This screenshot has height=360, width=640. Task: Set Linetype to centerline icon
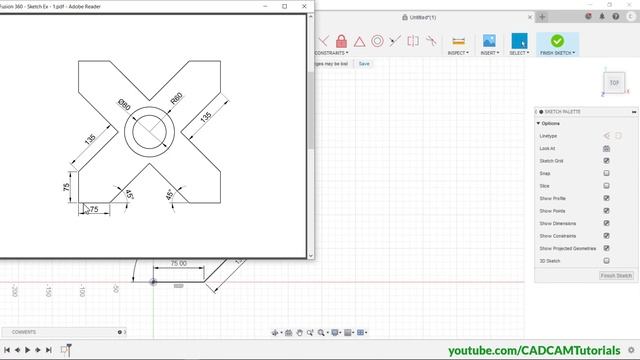pyautogui.click(x=618, y=136)
